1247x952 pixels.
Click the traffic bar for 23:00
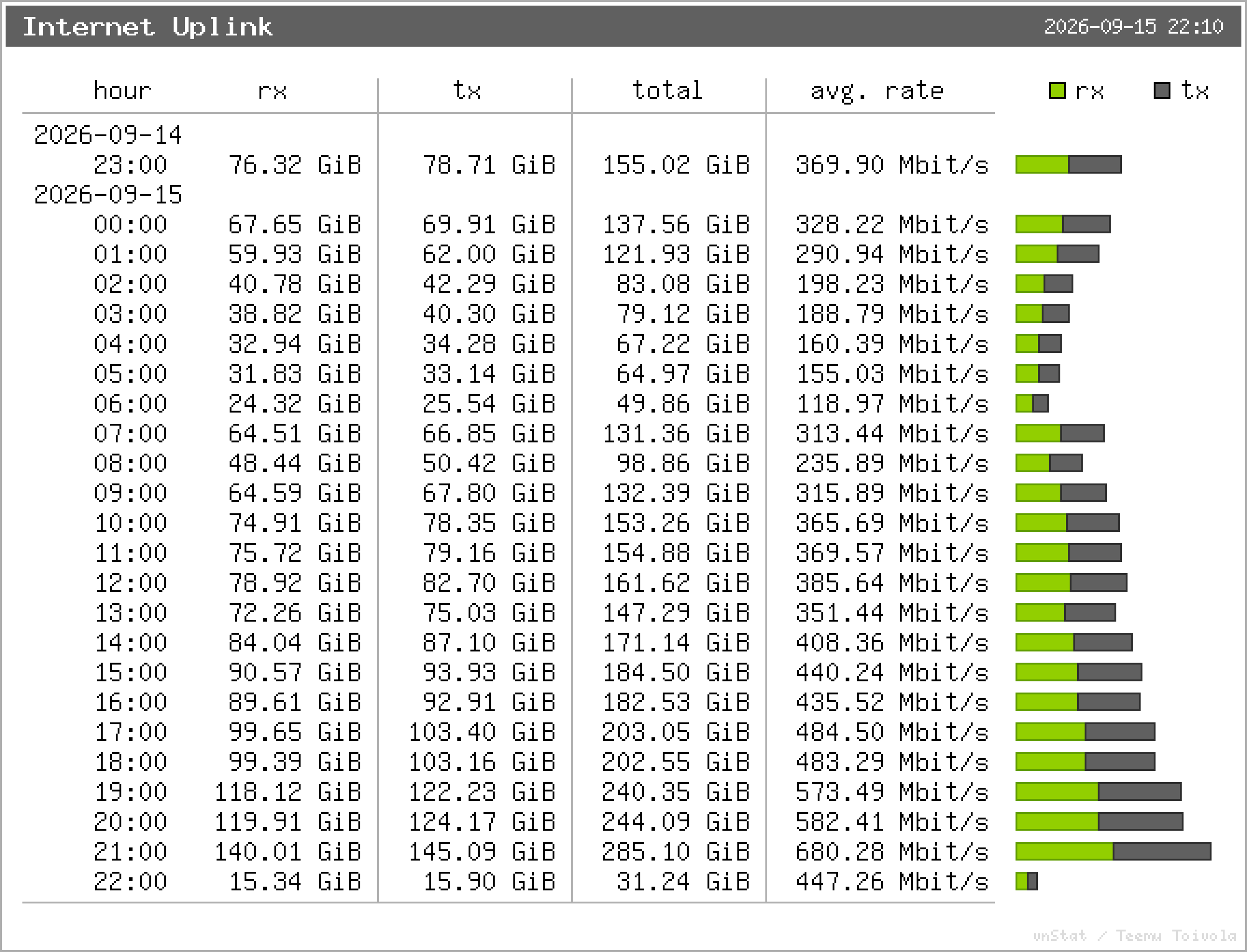[x=1069, y=164]
